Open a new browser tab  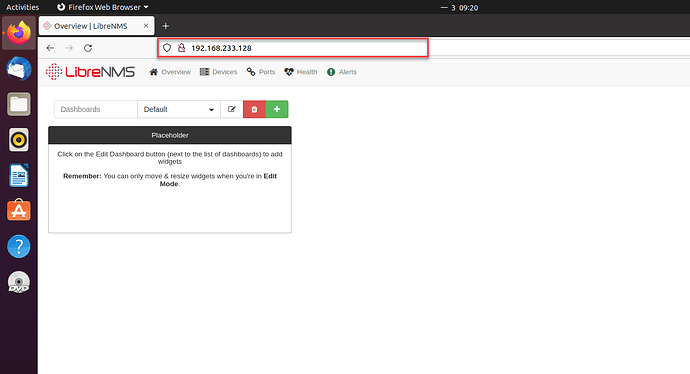pyautogui.click(x=165, y=26)
